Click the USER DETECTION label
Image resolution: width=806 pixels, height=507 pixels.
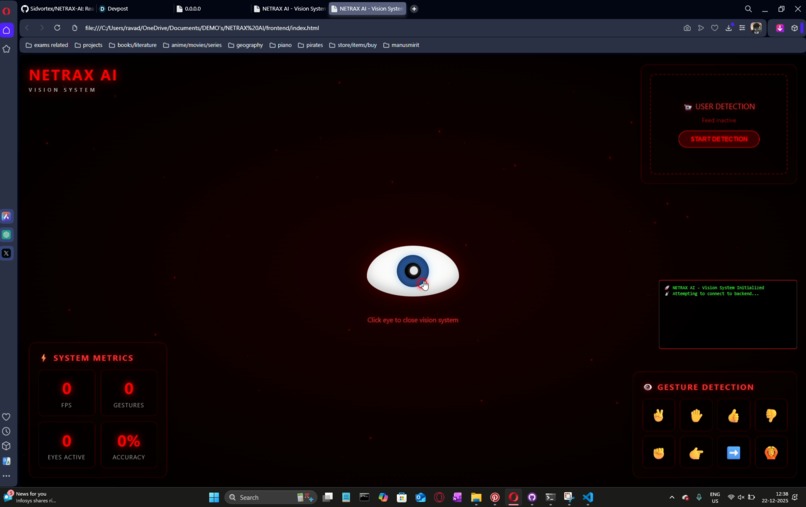(x=725, y=106)
